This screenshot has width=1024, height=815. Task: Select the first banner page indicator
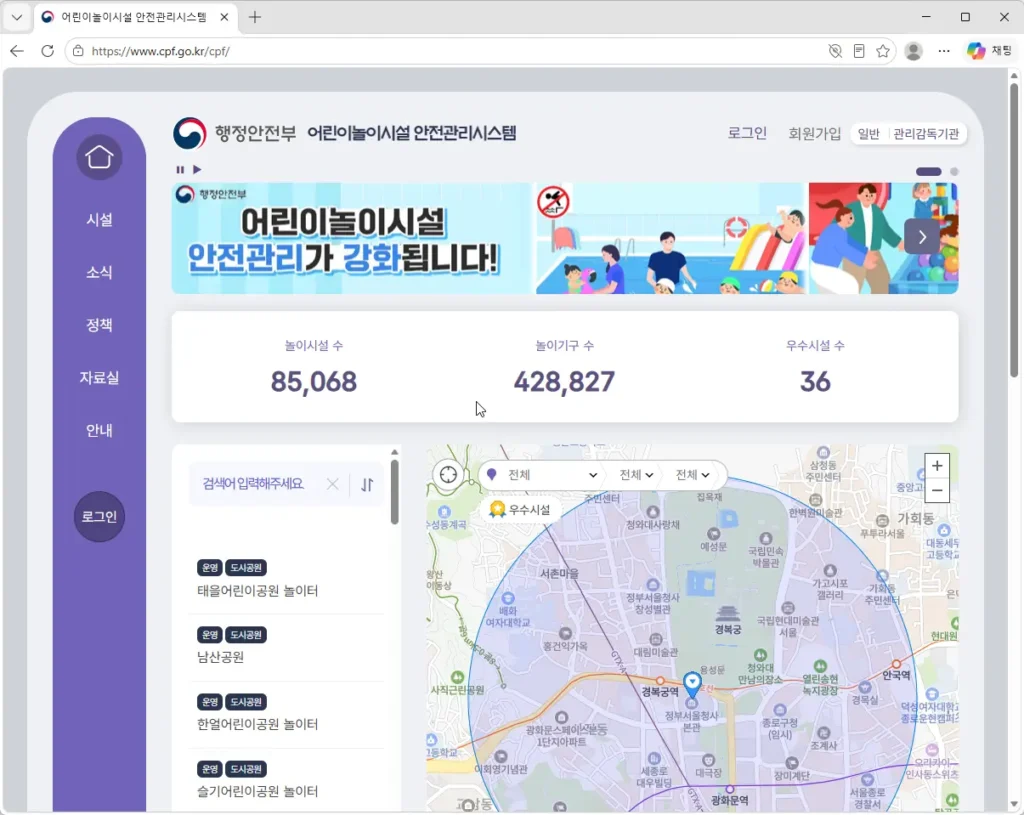coord(929,172)
